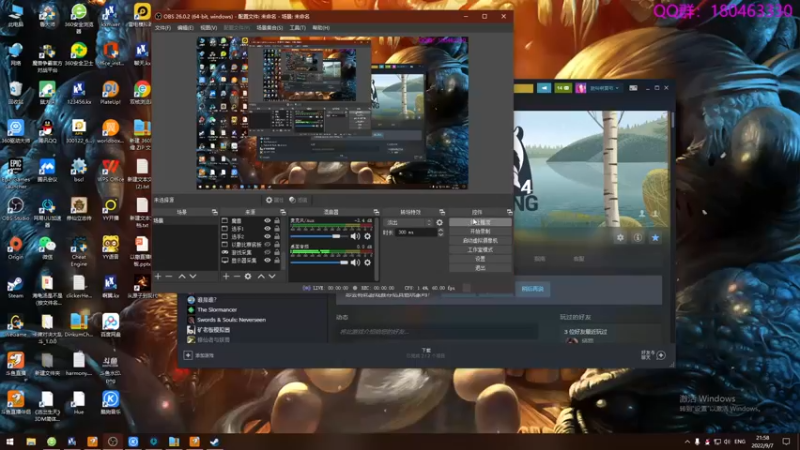Screen dimensions: 800x450
Task: Click the 退出 exit button in OBS
Action: tap(480, 268)
